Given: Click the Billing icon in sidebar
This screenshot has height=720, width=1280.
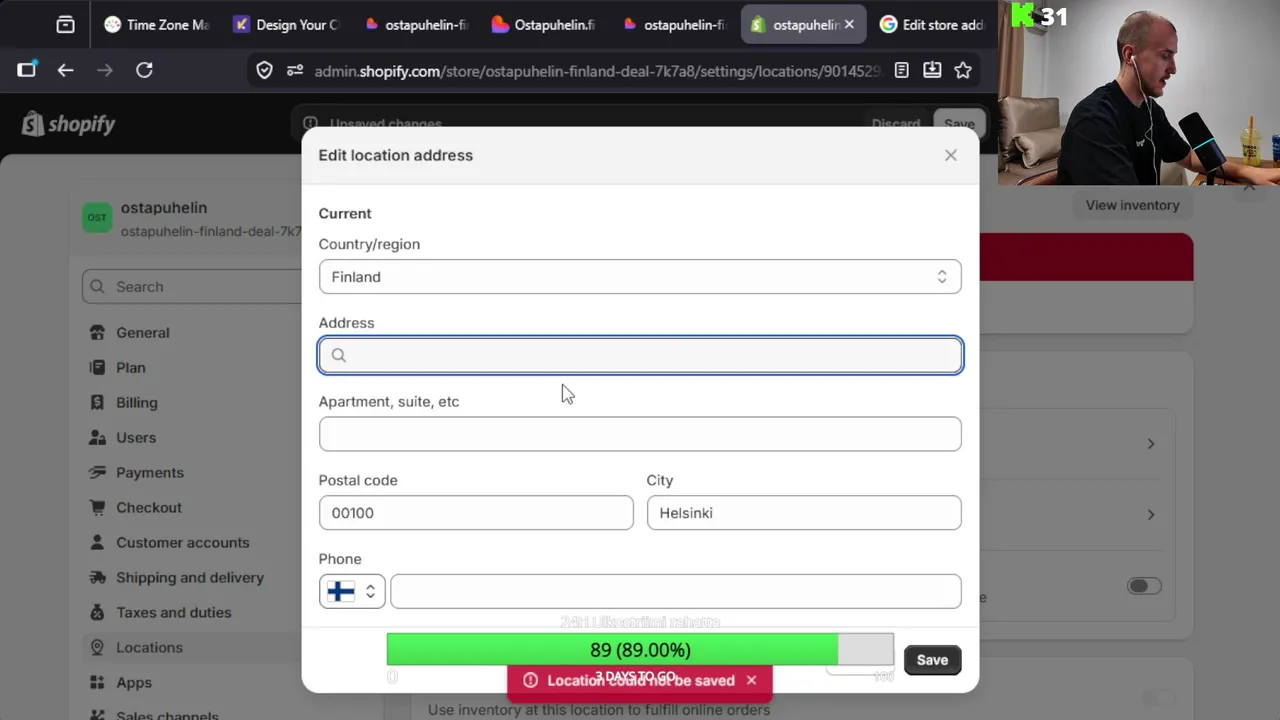Looking at the screenshot, I should coord(97,402).
